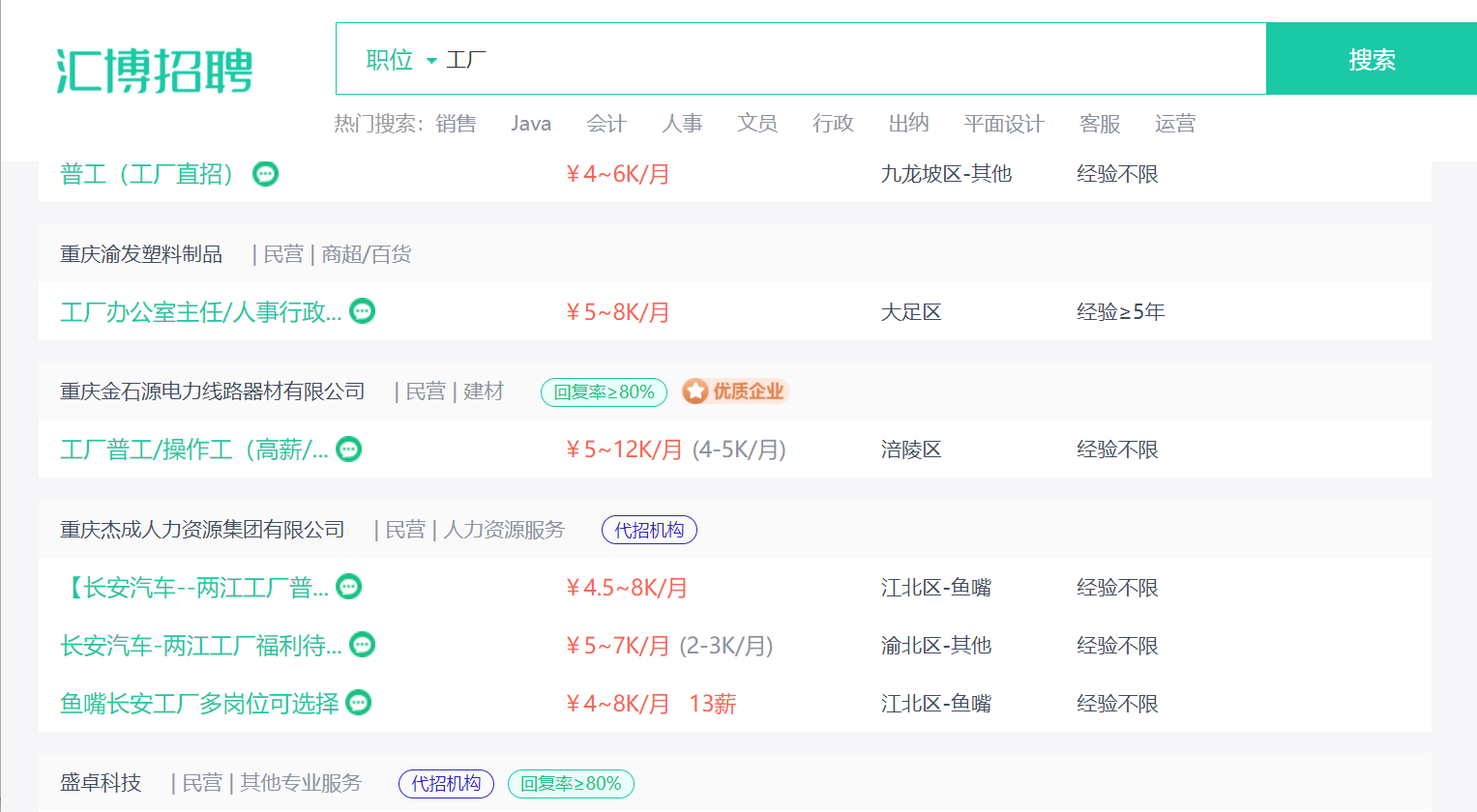
Task: Click 商超/百货 industry text
Action: coord(367,254)
